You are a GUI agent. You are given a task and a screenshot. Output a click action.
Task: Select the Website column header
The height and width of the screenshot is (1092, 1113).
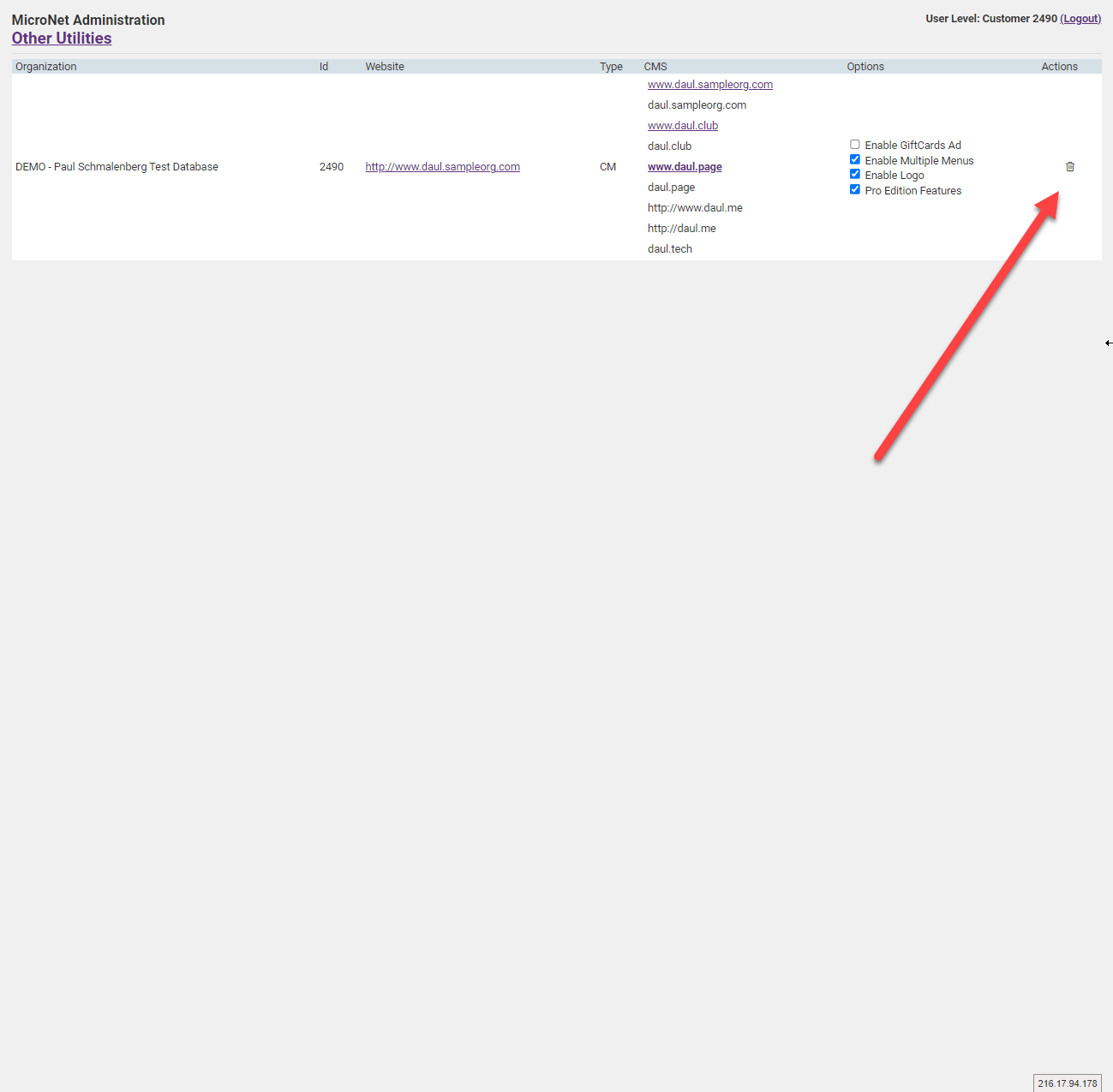coord(385,67)
